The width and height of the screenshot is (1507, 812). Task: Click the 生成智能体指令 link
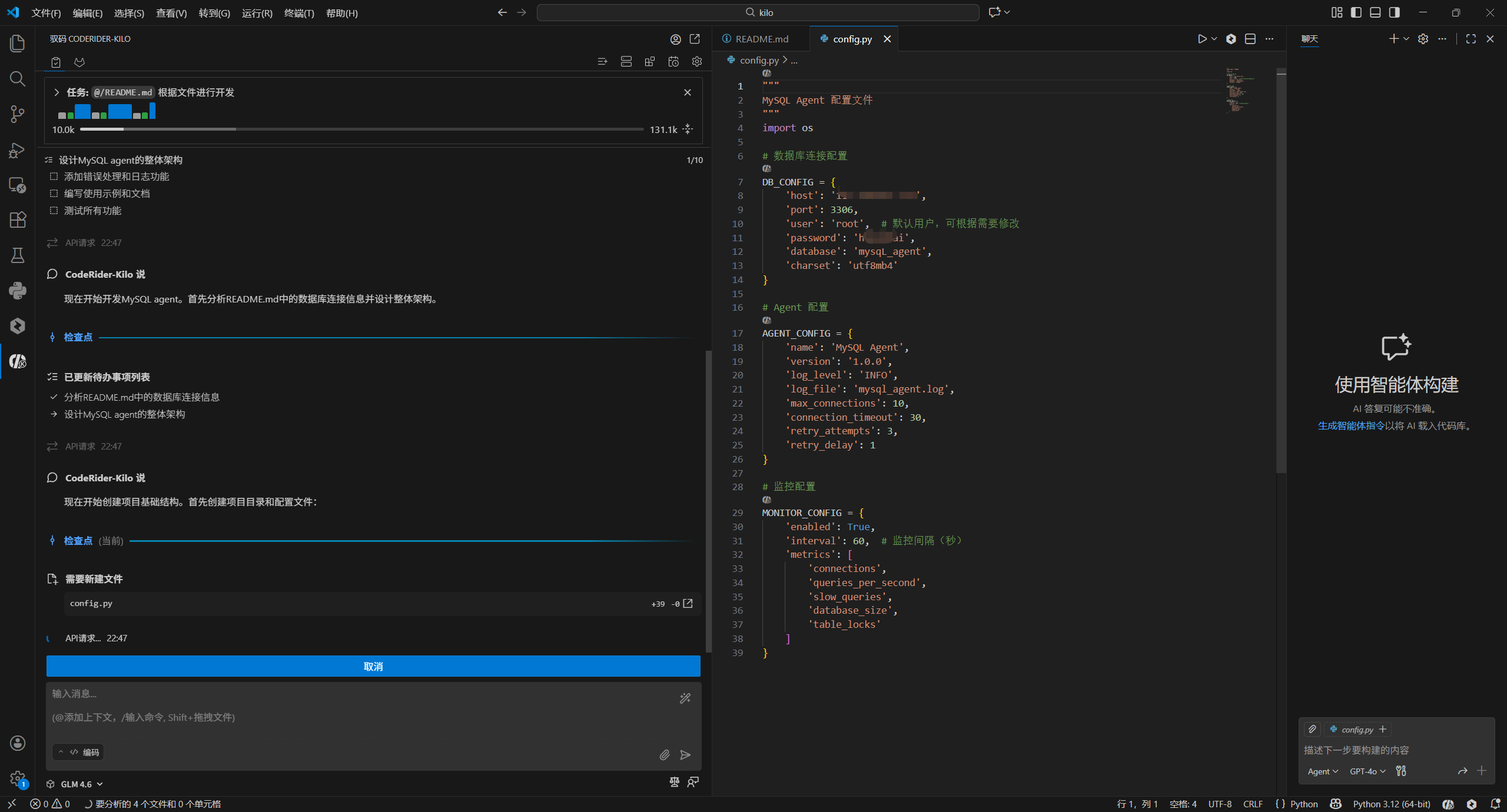click(1350, 425)
